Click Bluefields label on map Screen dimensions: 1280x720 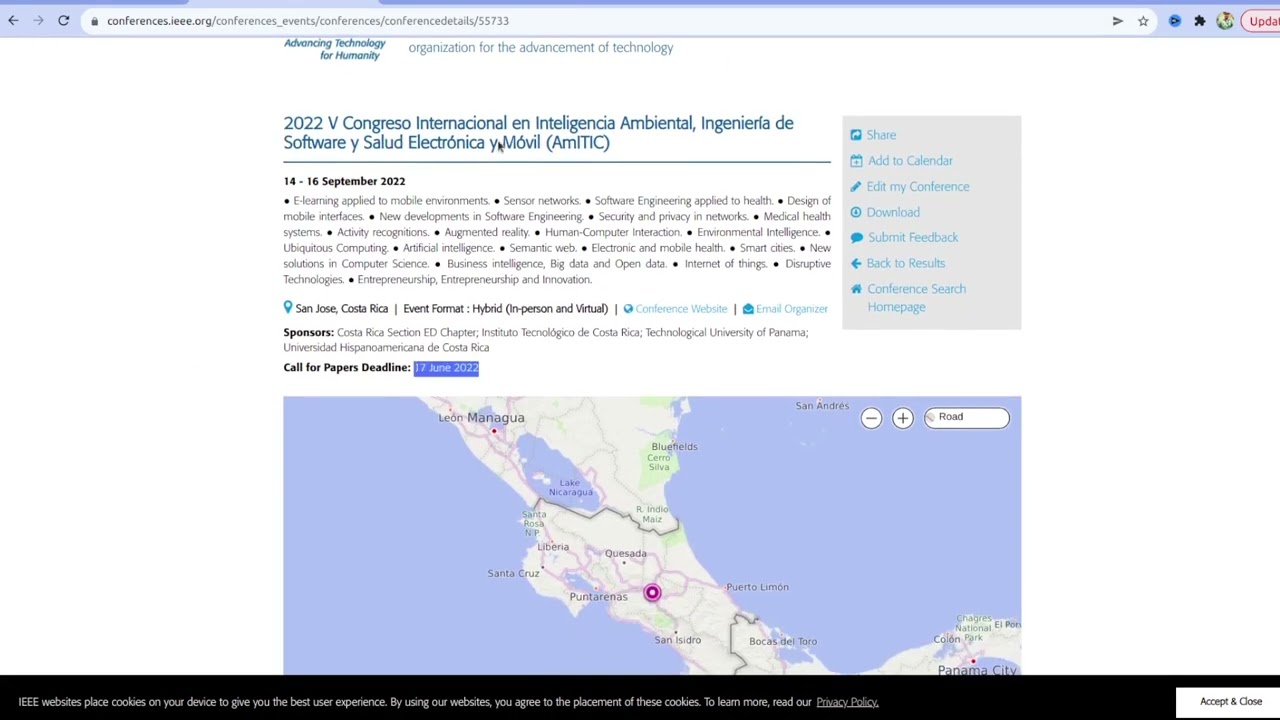click(674, 446)
